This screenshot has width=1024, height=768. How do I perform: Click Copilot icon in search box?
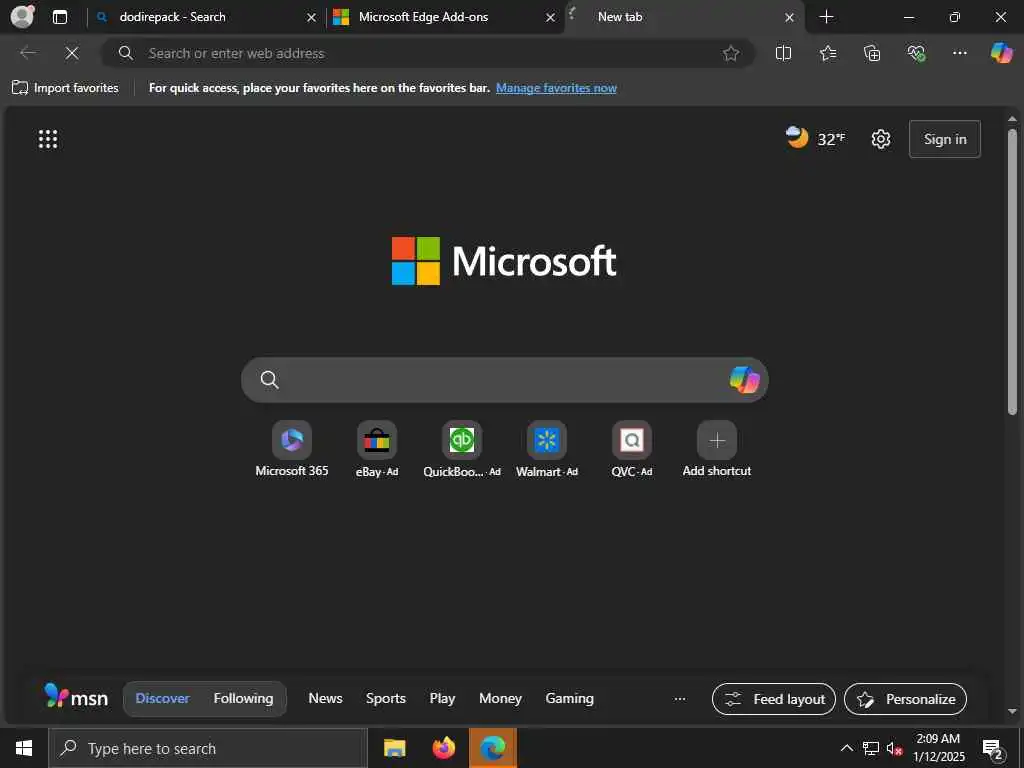[744, 379]
